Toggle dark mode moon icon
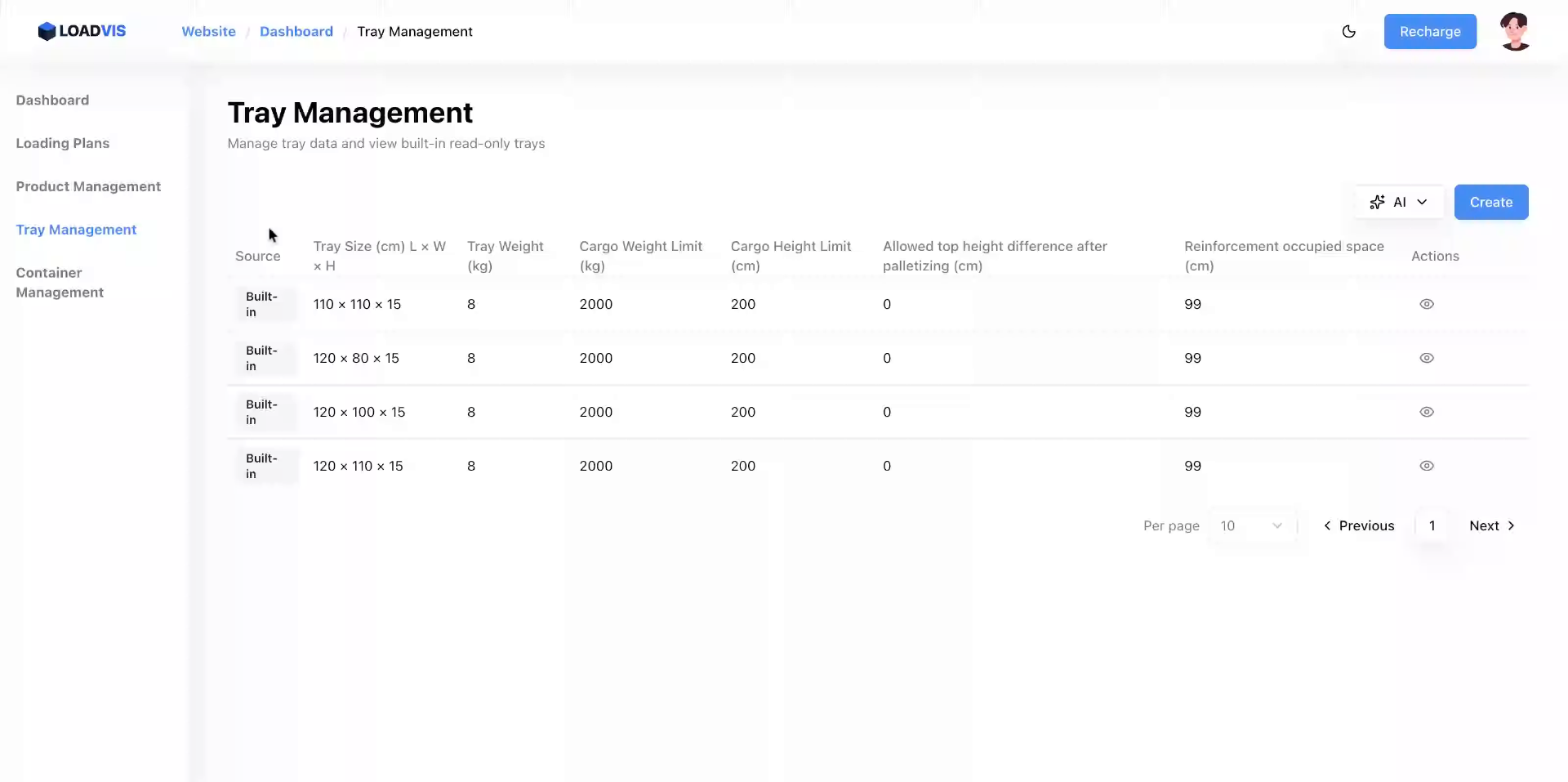The height and width of the screenshot is (782, 1568). tap(1348, 32)
